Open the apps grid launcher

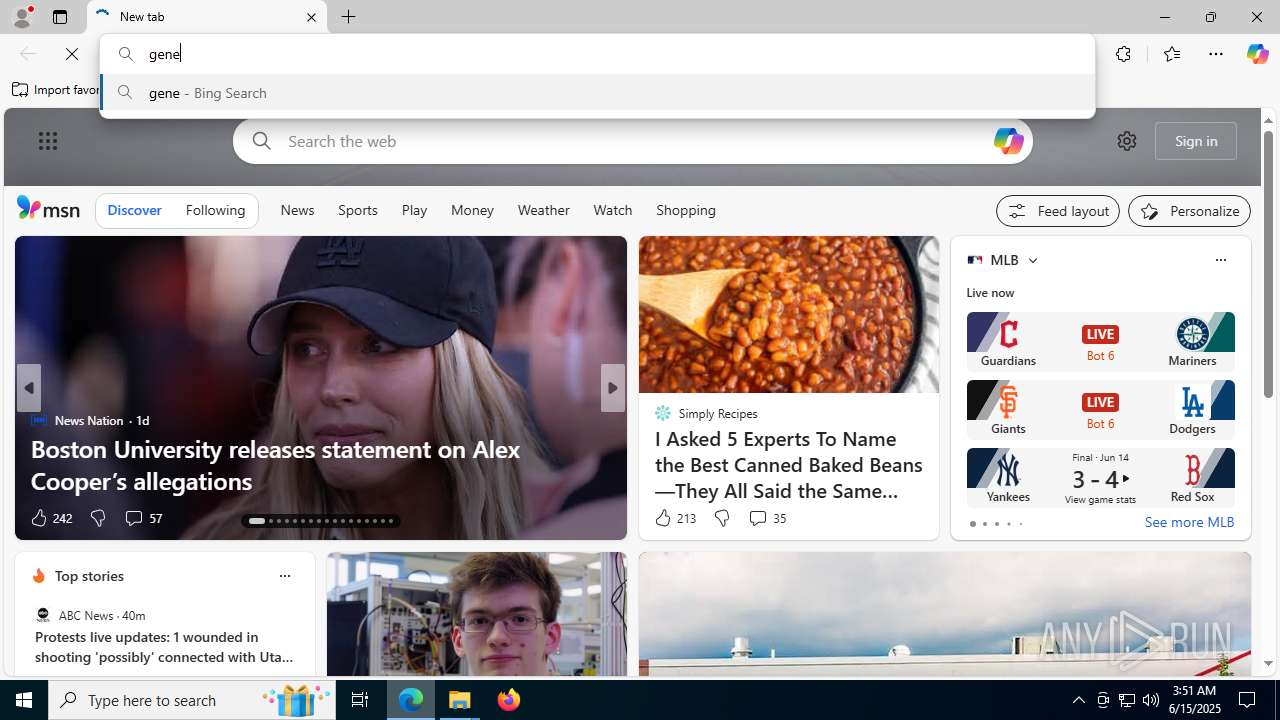tap(48, 141)
